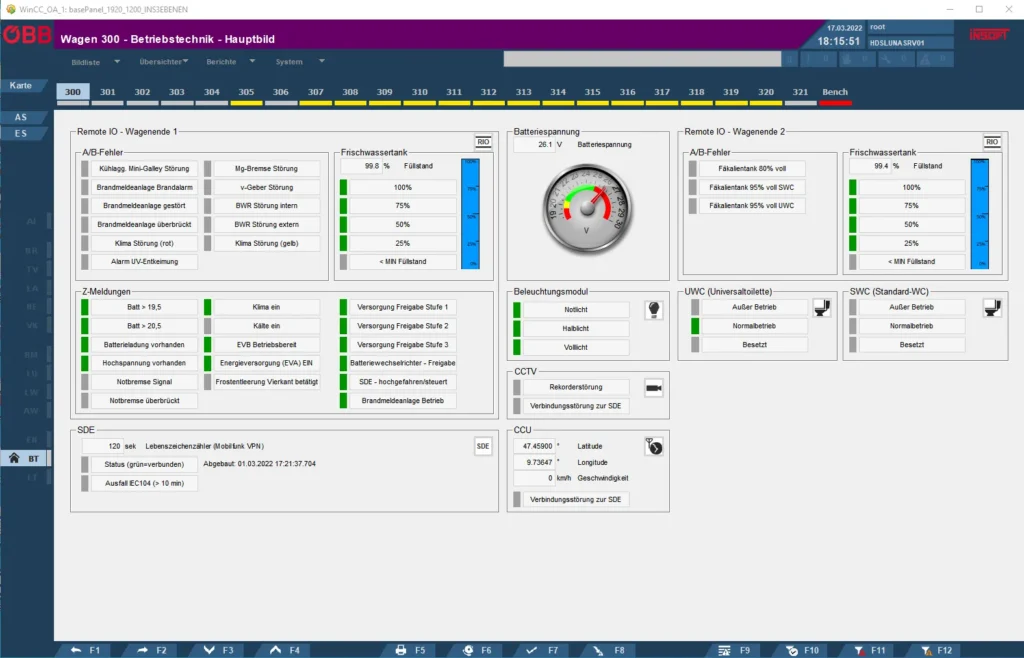Click the root user field

pos(910,27)
